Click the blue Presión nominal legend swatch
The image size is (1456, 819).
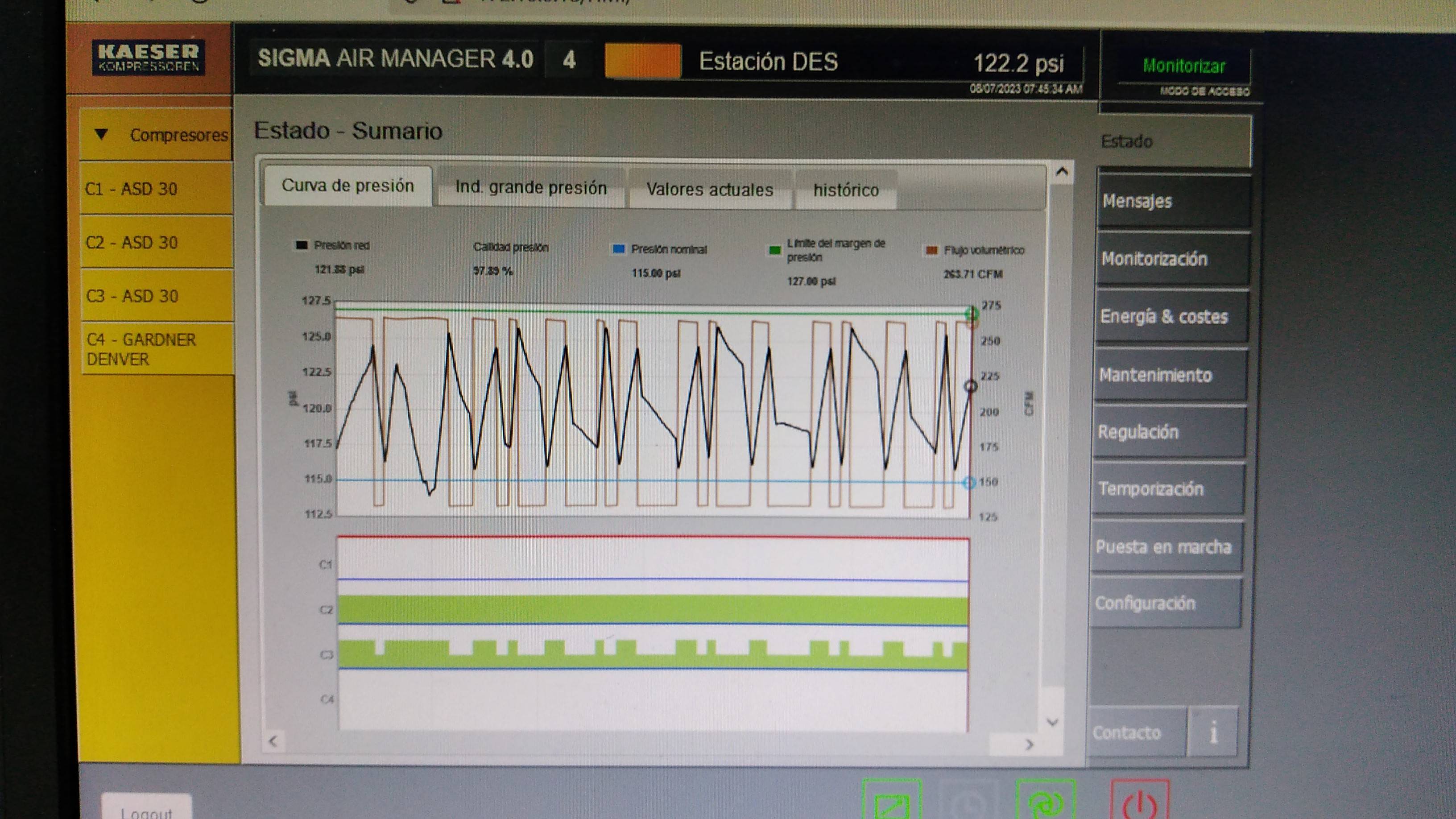619,249
